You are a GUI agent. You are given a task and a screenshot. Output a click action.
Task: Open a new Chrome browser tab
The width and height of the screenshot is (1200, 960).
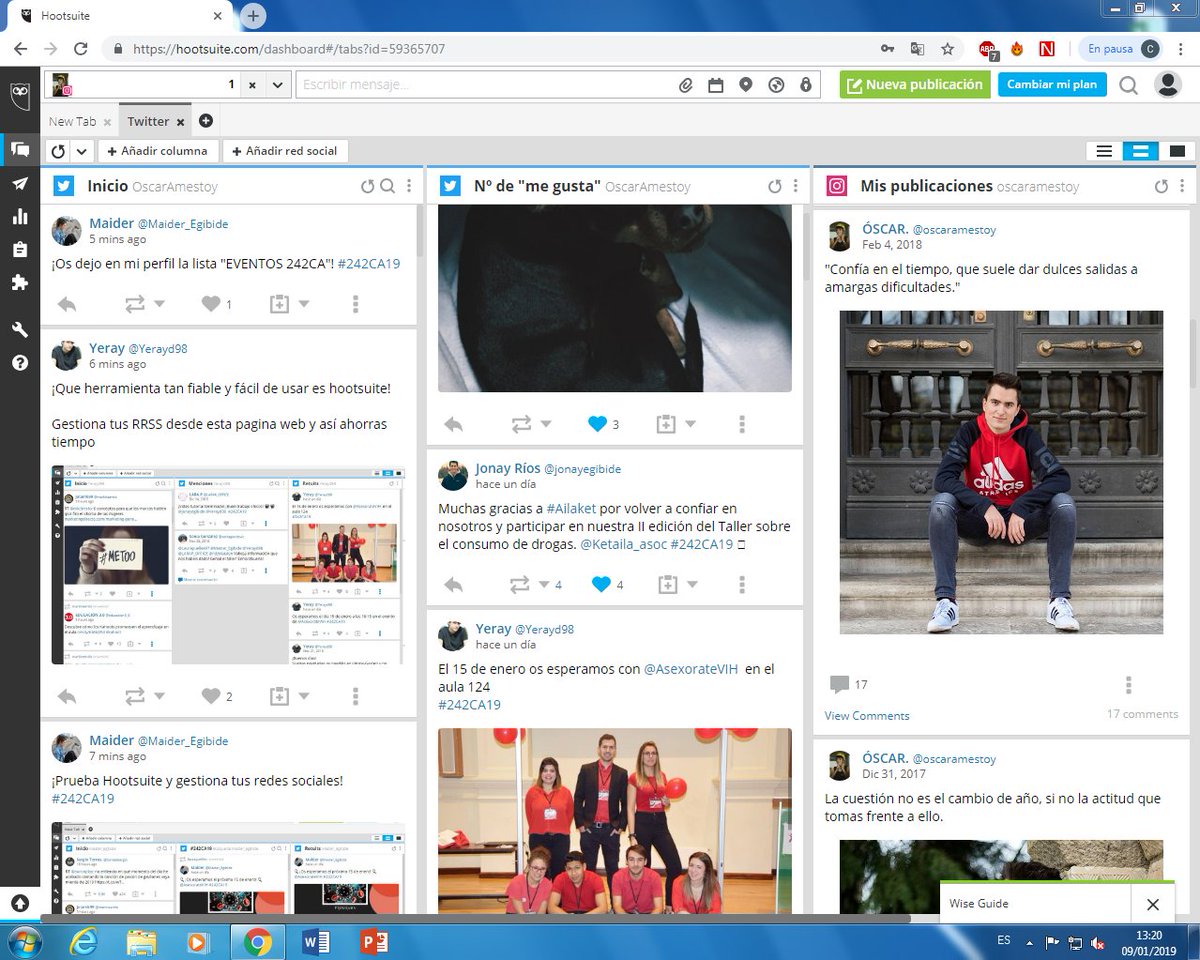click(254, 16)
